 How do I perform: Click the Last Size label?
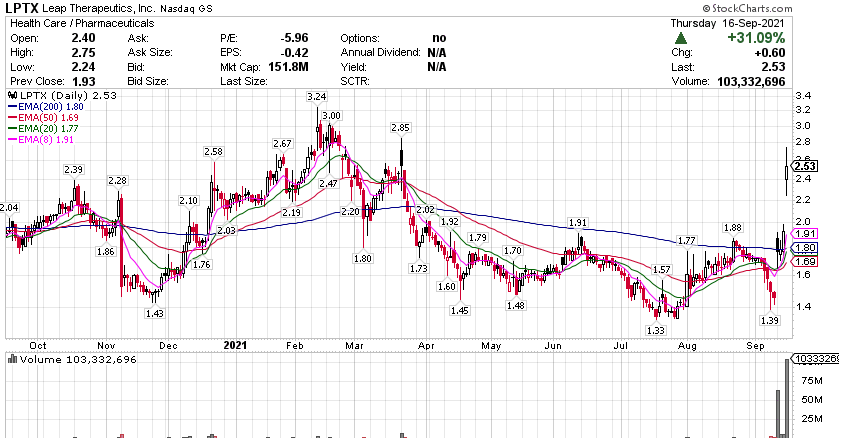click(x=244, y=81)
